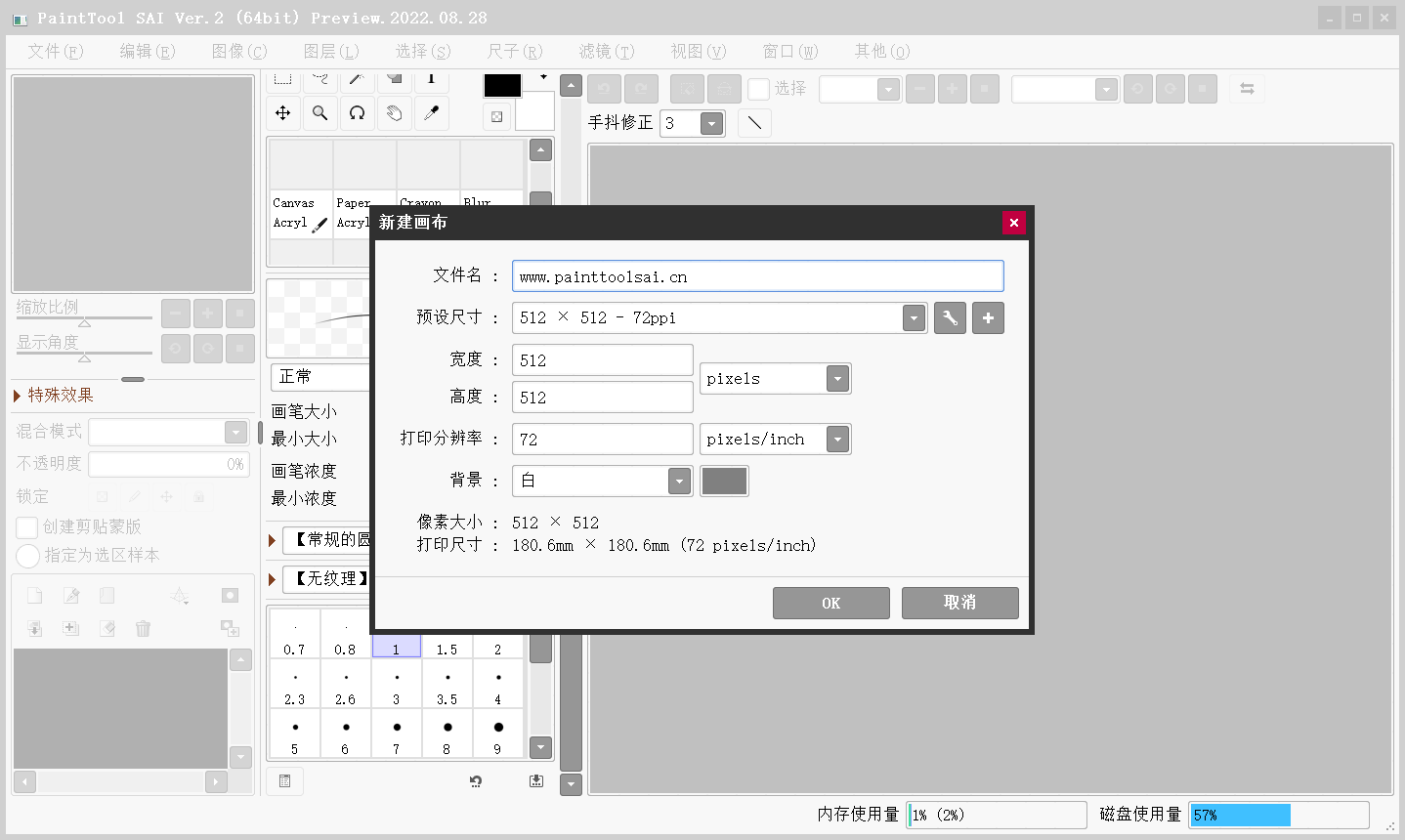Select the Eyedropper color picker tool
This screenshot has height=840, width=1405.
pyautogui.click(x=431, y=113)
